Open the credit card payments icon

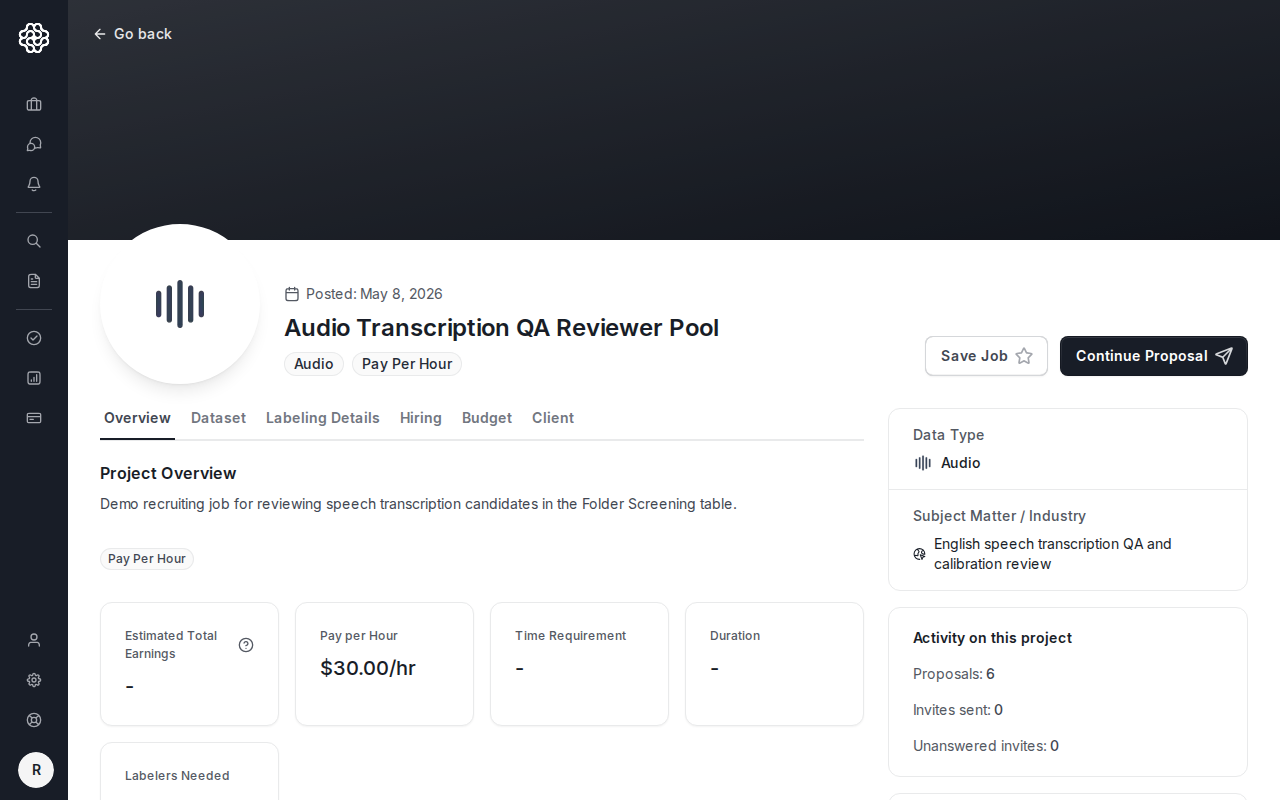pyautogui.click(x=34, y=418)
